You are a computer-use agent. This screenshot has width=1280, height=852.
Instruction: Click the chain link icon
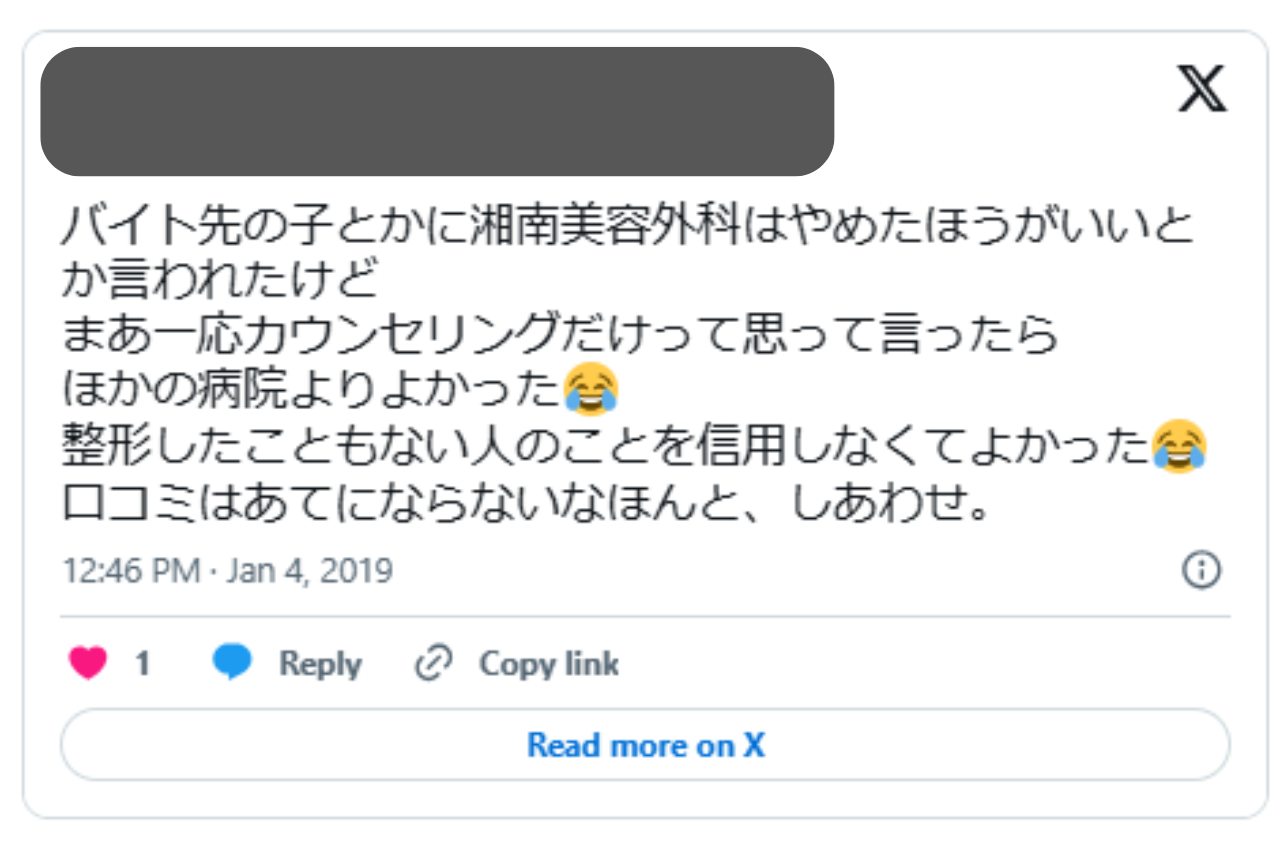coord(434,663)
